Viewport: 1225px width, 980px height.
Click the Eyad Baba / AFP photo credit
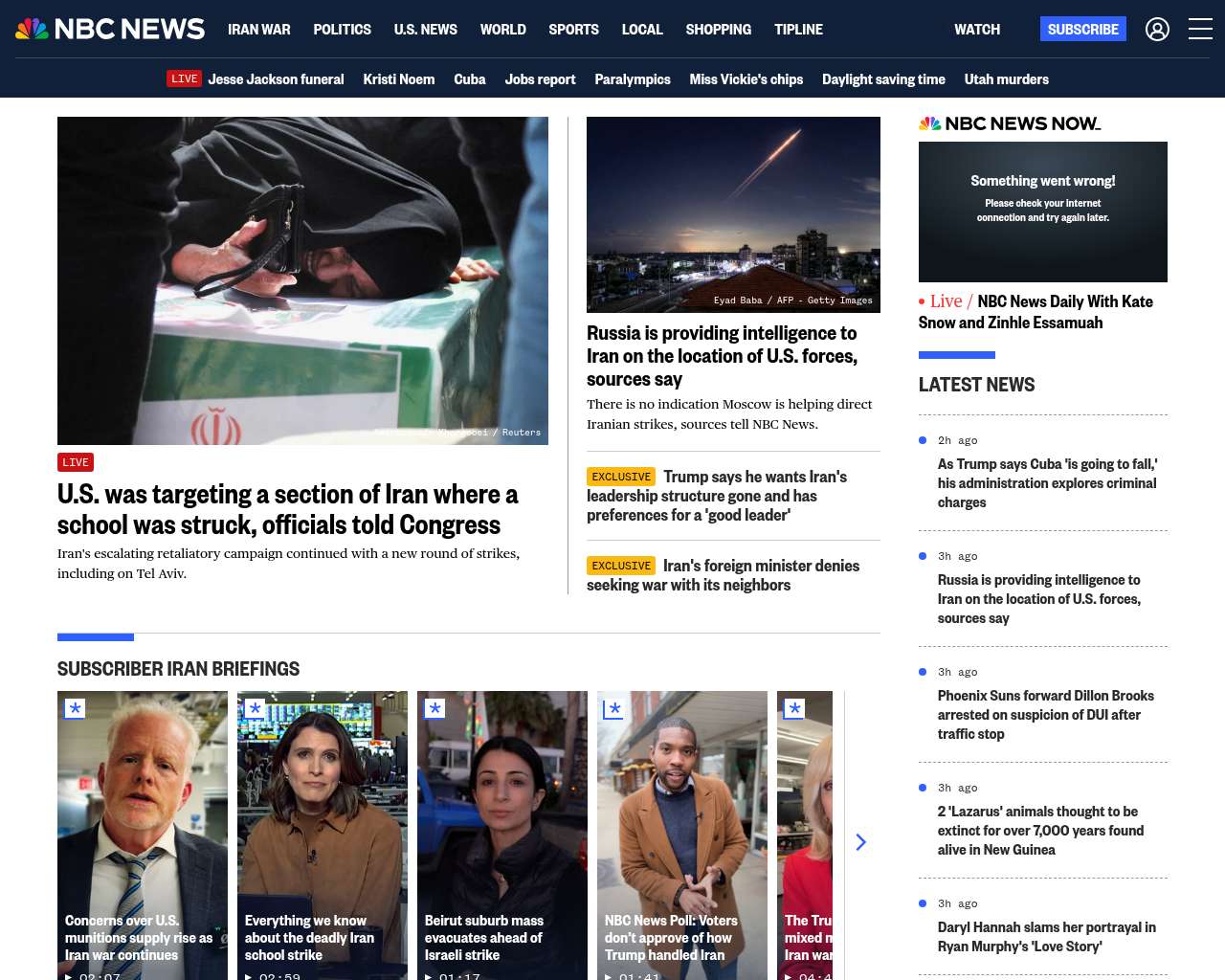coord(793,300)
